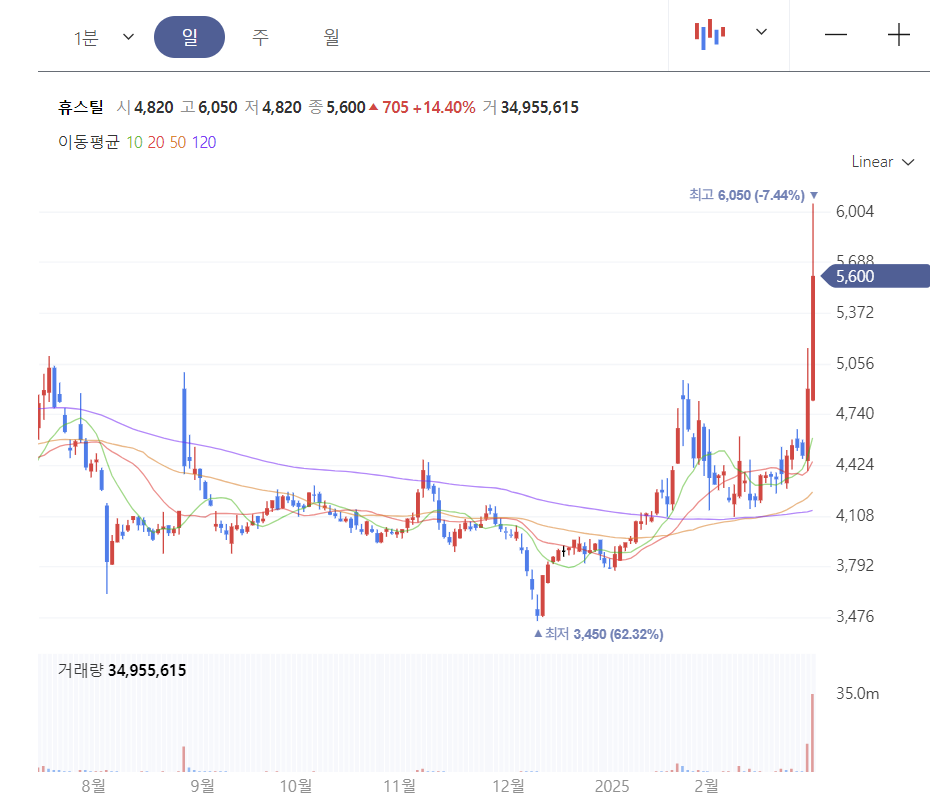Click the 5,600 current price tag
This screenshot has width=948, height=812.
[x=877, y=276]
